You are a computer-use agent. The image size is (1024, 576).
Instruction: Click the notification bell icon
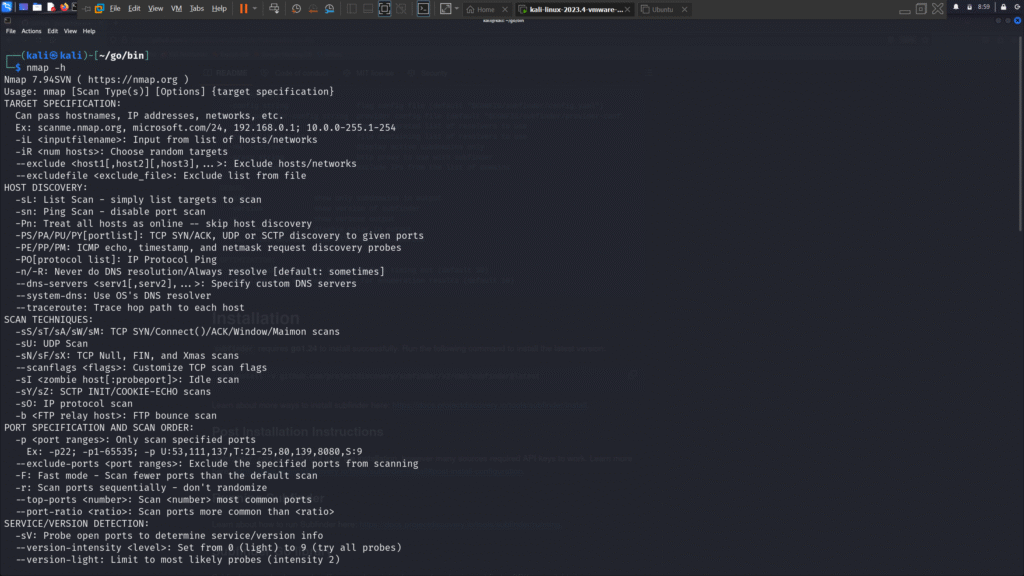(x=956, y=7)
